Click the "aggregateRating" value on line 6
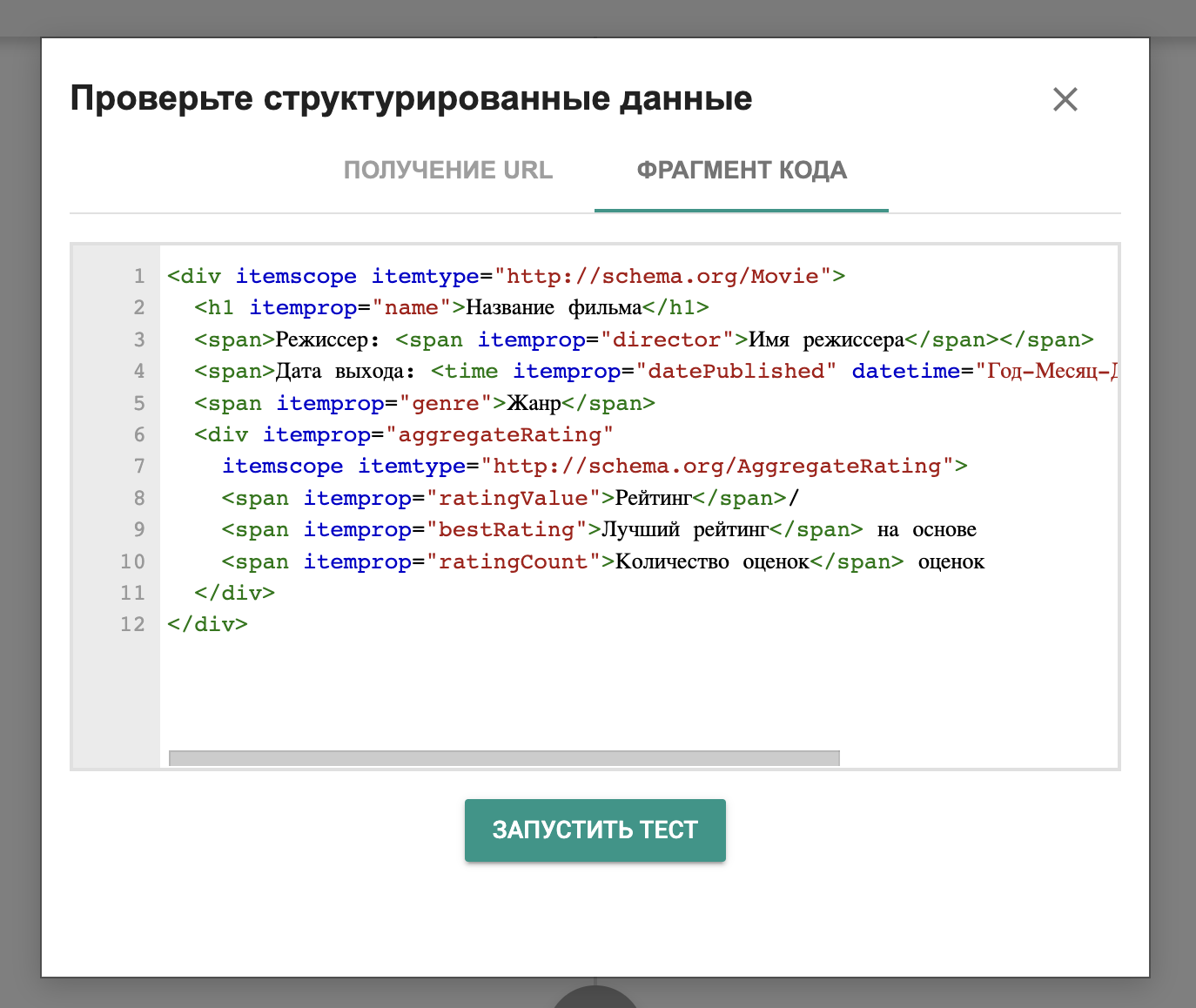This screenshot has width=1196, height=1008. [500, 435]
